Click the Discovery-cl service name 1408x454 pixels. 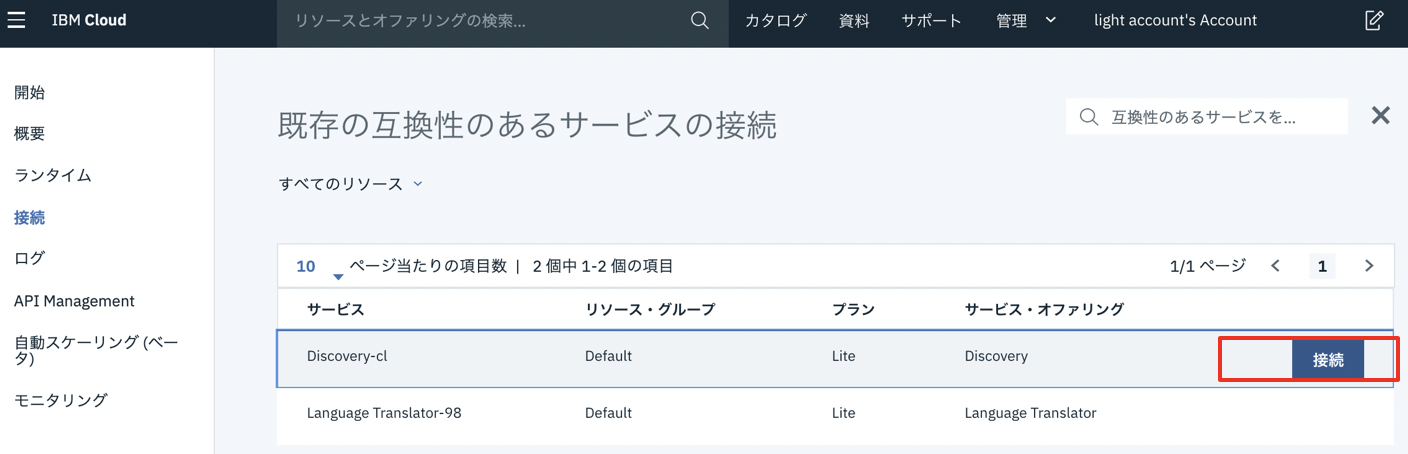[x=347, y=356]
